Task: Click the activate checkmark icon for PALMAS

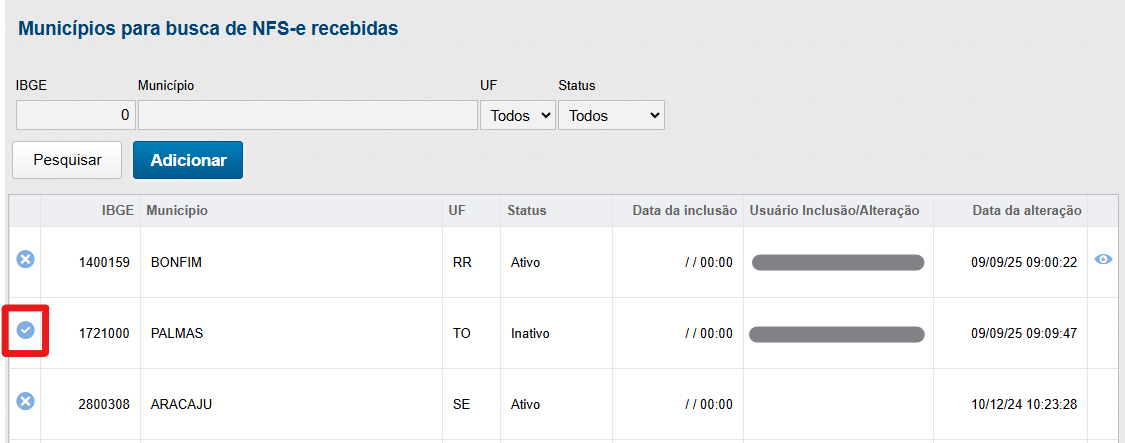Action: click(x=26, y=330)
